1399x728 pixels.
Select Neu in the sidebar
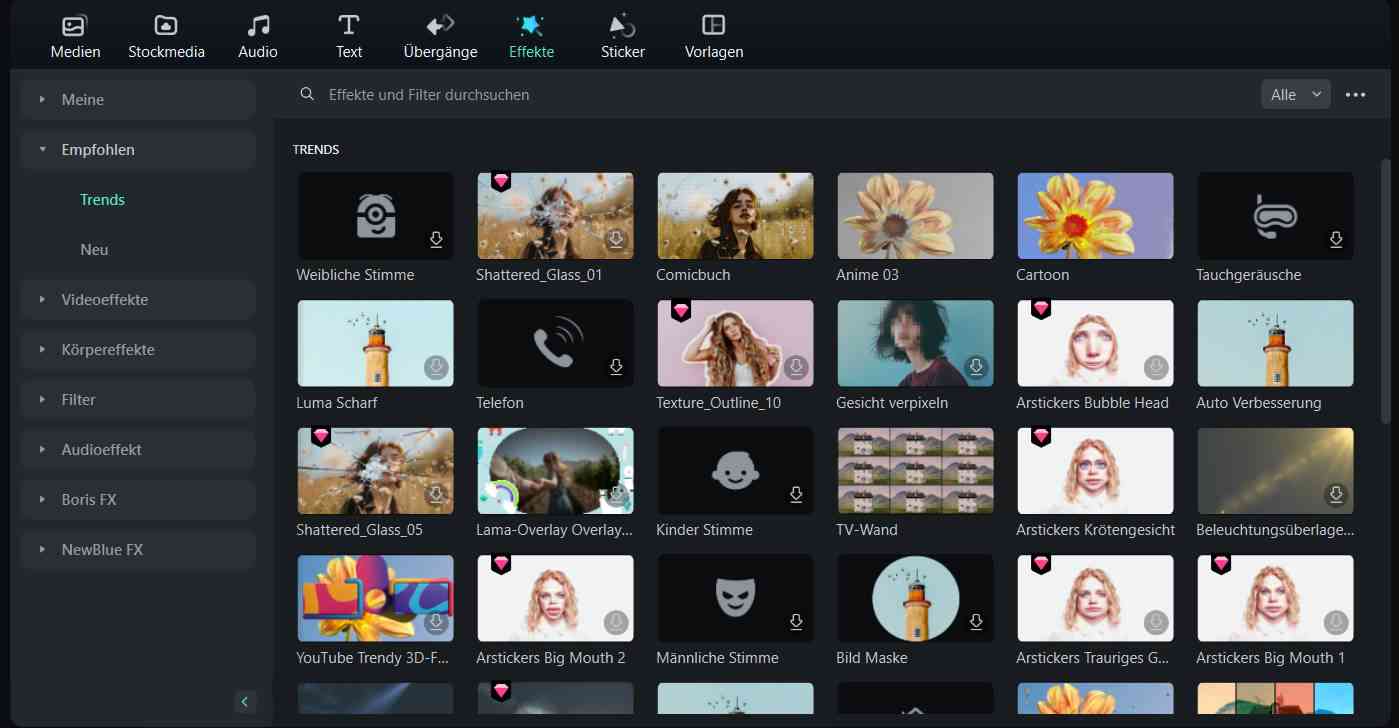pos(94,249)
